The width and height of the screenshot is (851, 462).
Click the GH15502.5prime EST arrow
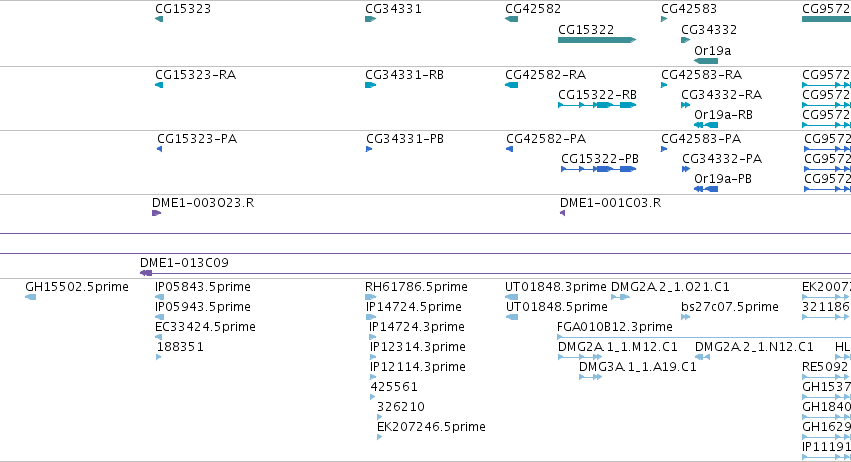(31, 297)
